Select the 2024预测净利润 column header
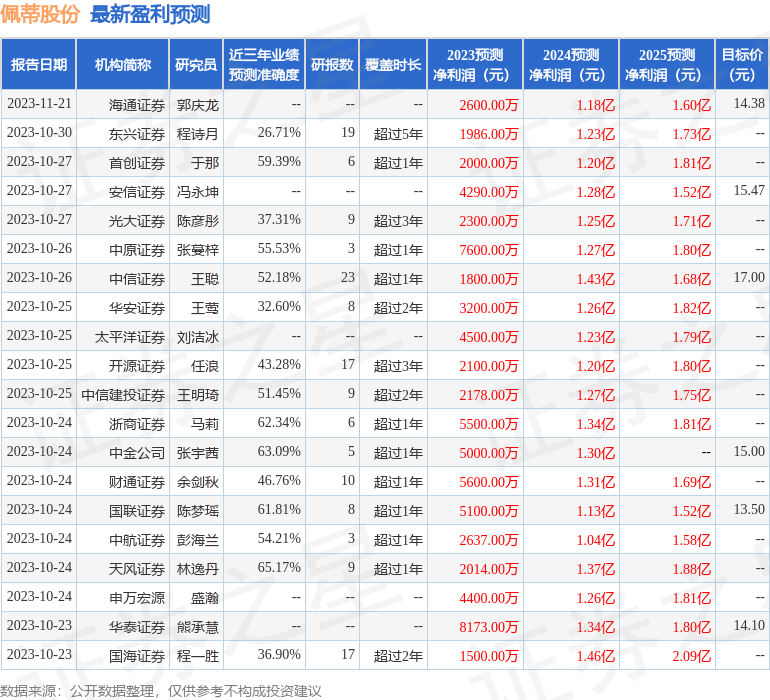Screen dimensions: 770x700 571,64
